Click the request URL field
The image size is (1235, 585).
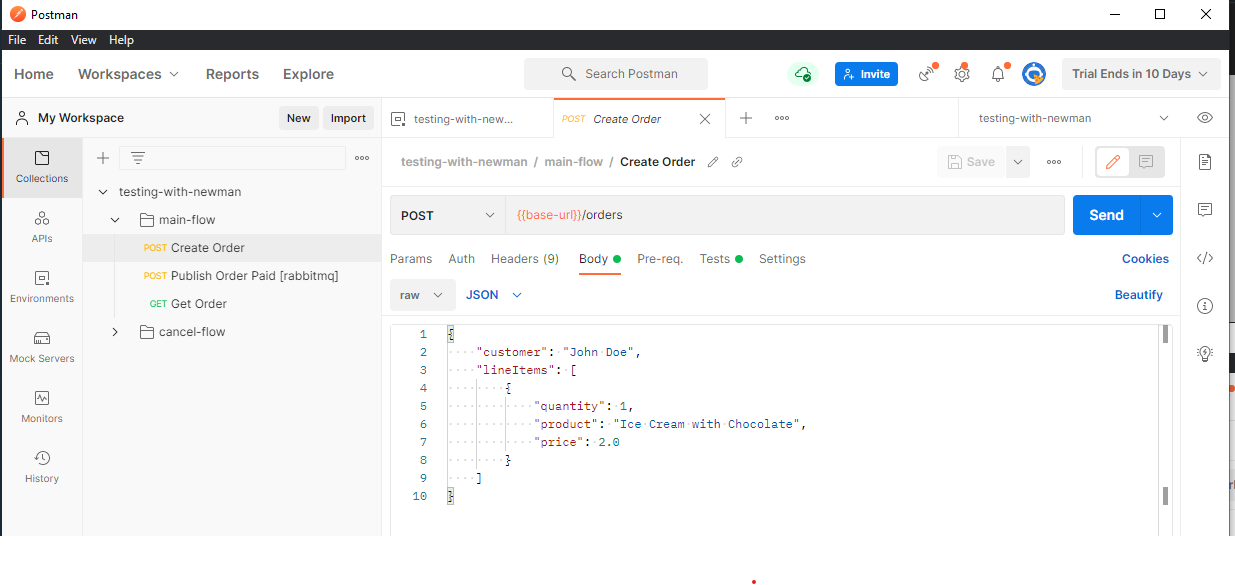pos(784,215)
